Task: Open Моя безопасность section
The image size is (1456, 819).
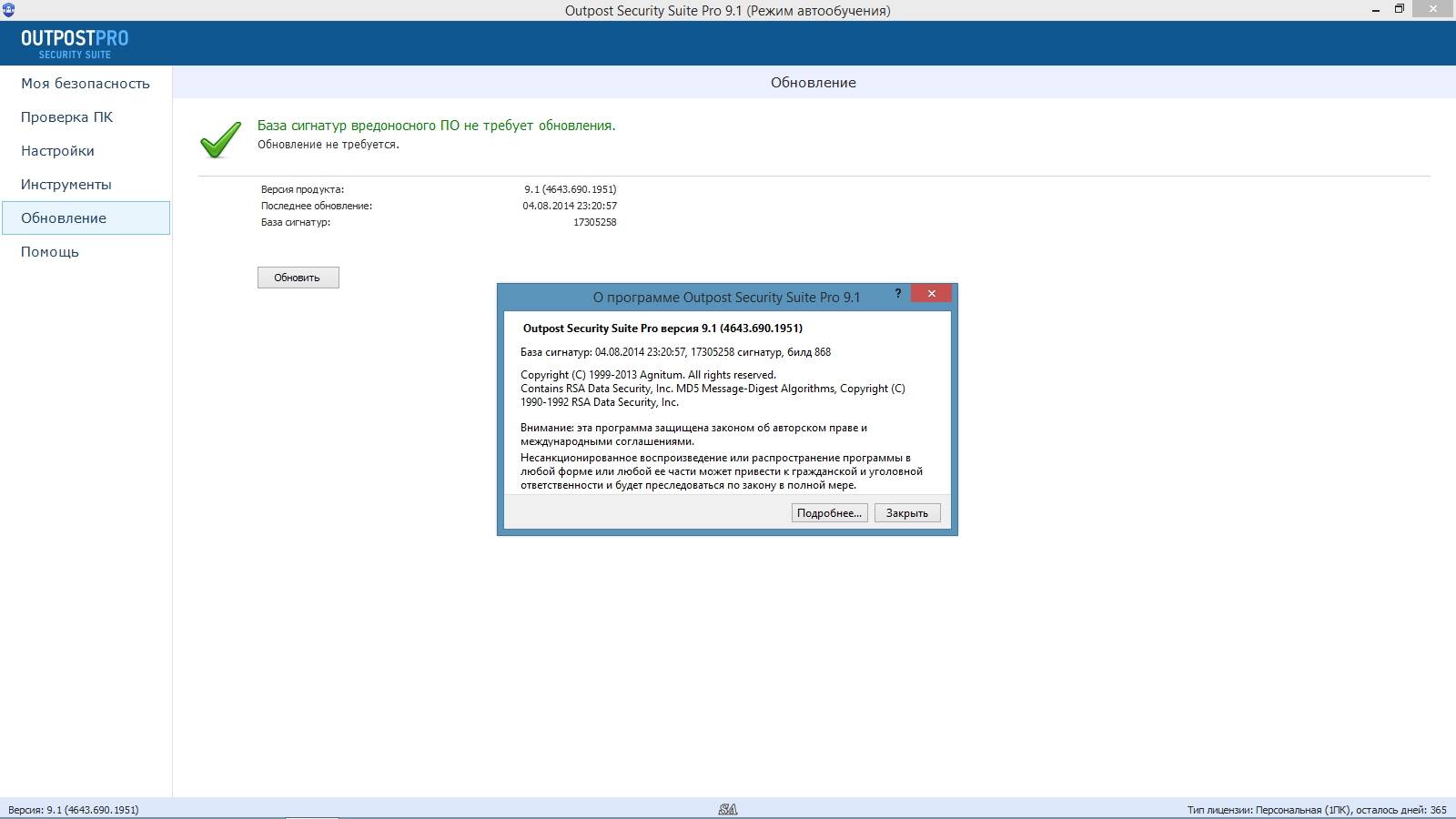Action: 86,83
